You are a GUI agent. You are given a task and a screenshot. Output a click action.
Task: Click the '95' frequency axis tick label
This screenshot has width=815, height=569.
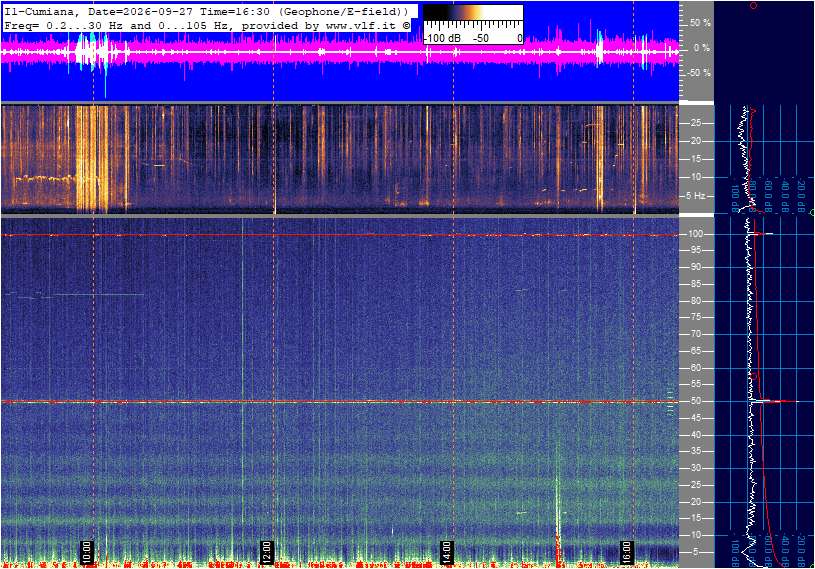click(x=695, y=250)
